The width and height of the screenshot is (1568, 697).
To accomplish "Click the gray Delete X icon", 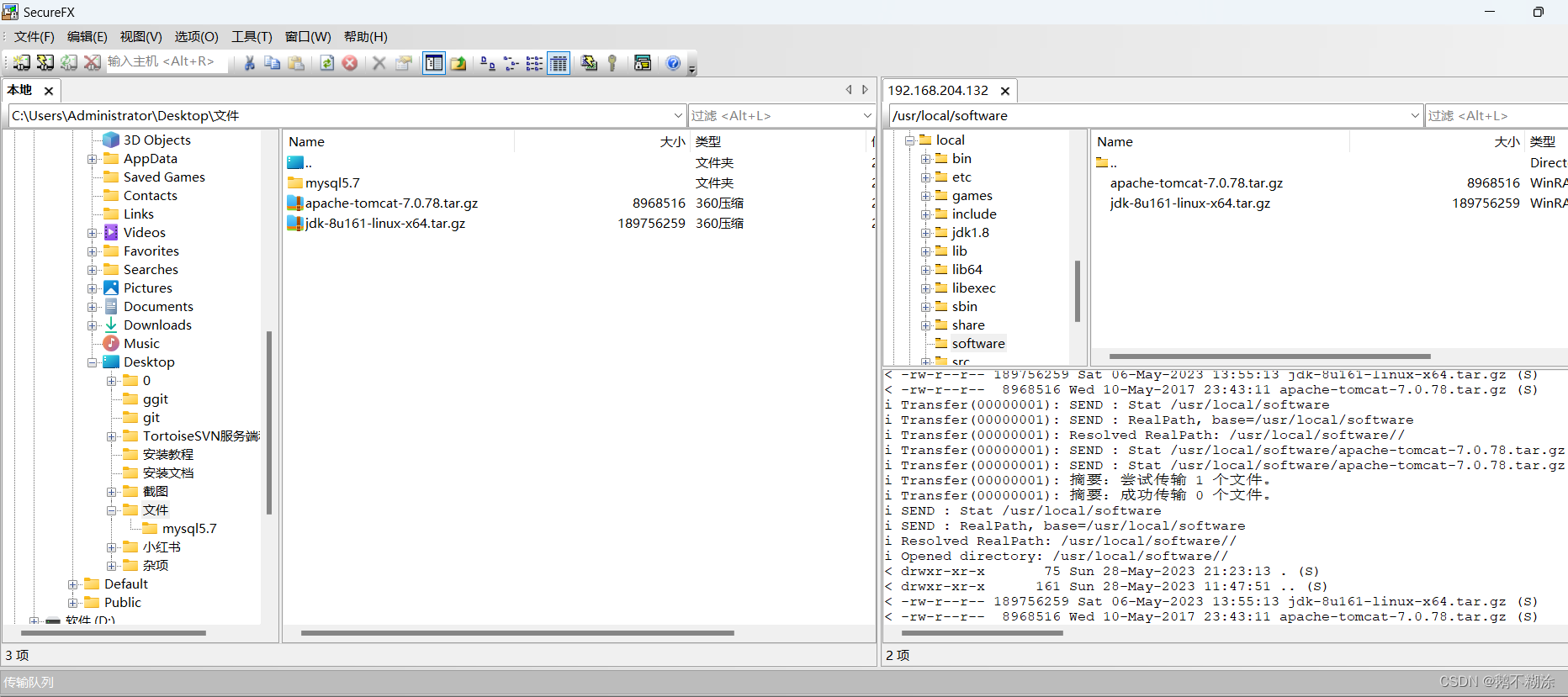I will pyautogui.click(x=379, y=63).
